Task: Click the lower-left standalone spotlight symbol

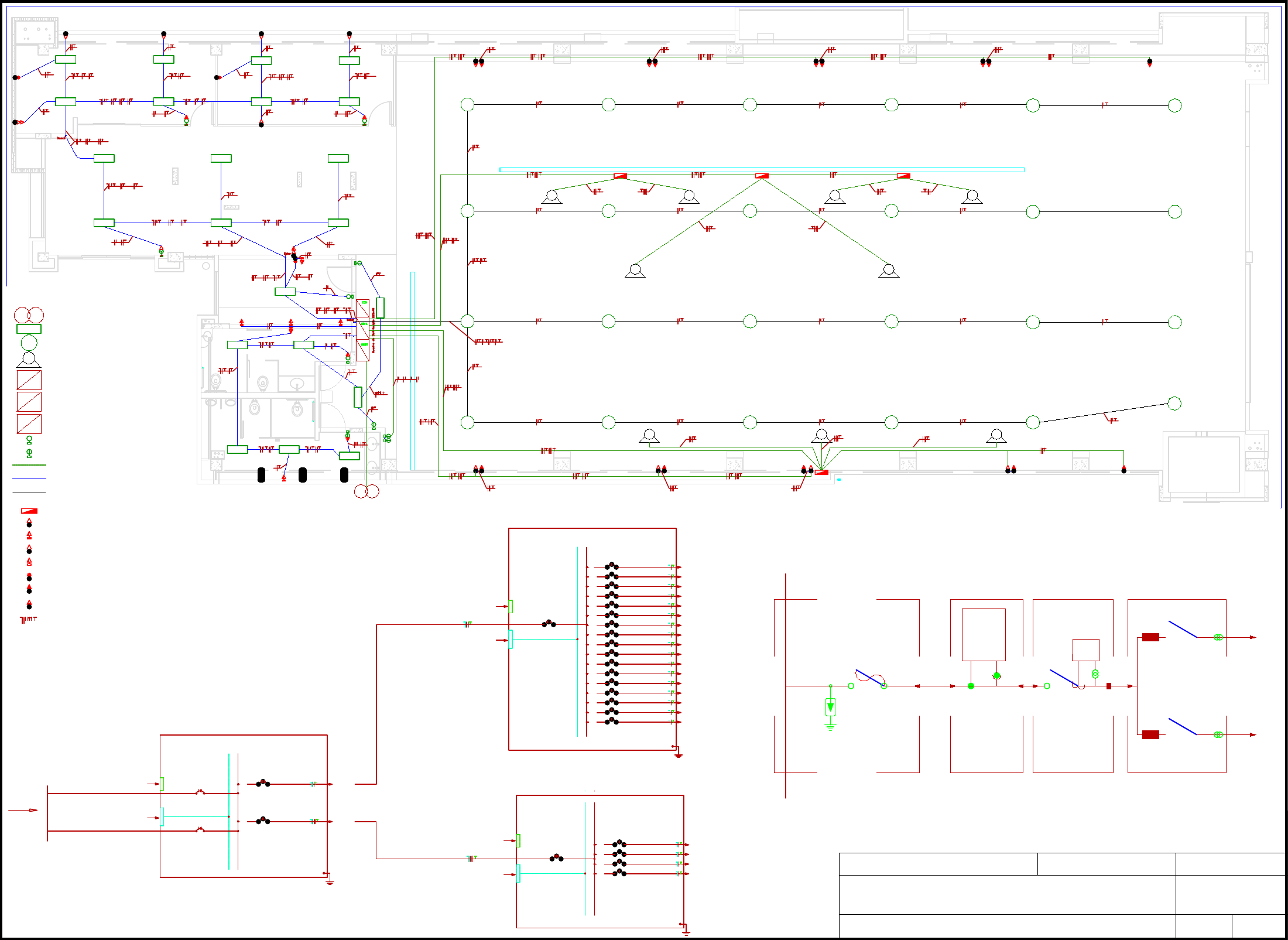Action: click(635, 271)
